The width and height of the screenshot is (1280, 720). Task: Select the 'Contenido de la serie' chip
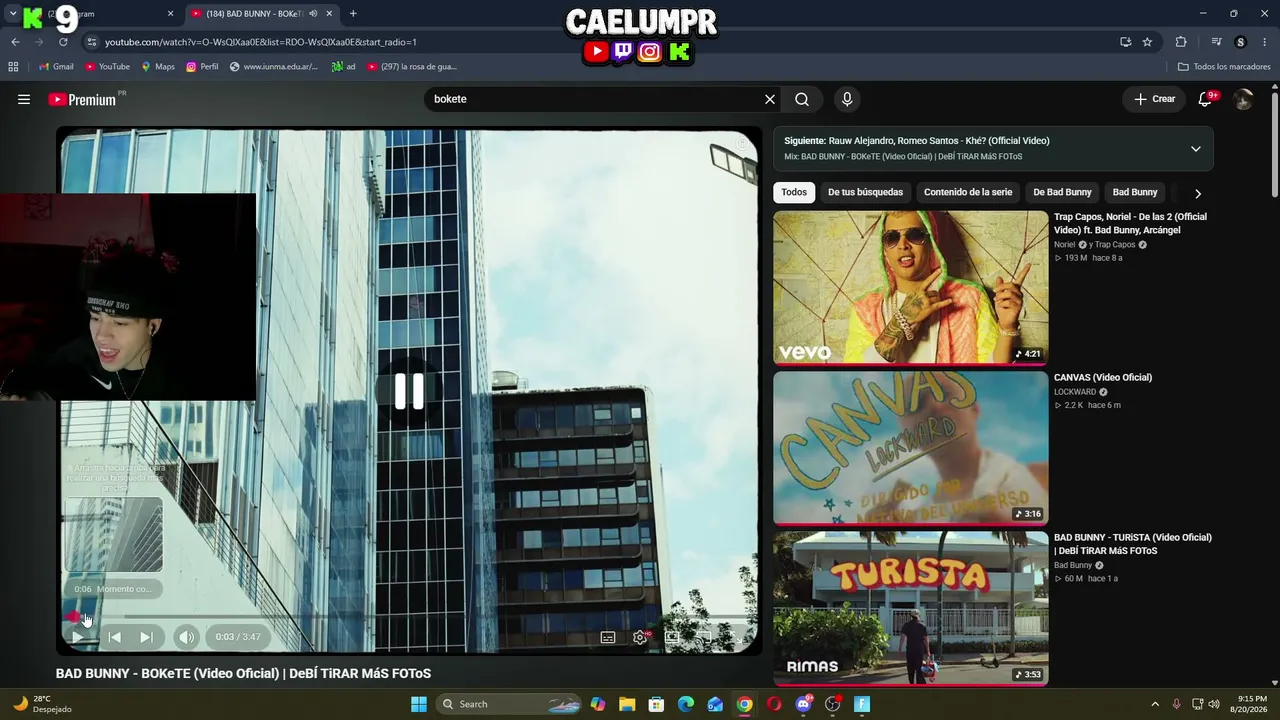pyautogui.click(x=968, y=192)
